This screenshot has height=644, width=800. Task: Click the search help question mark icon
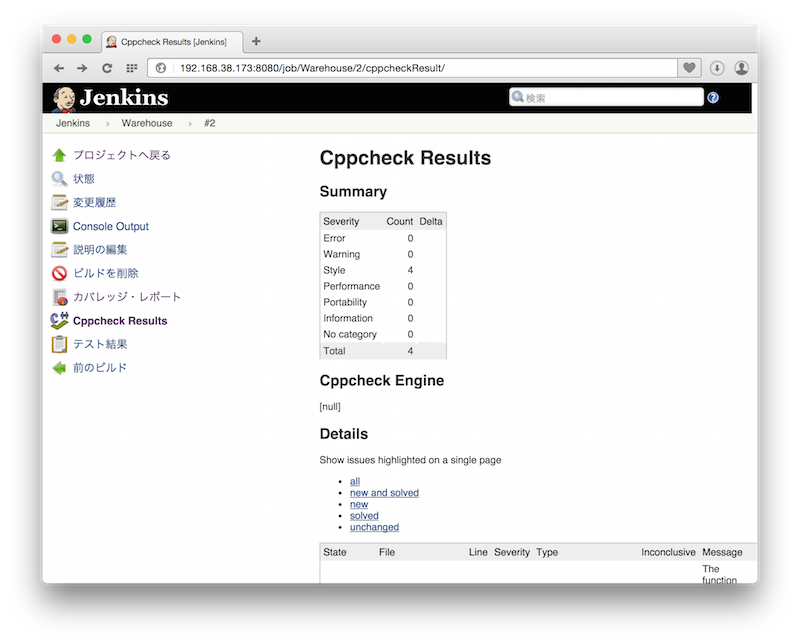(713, 98)
